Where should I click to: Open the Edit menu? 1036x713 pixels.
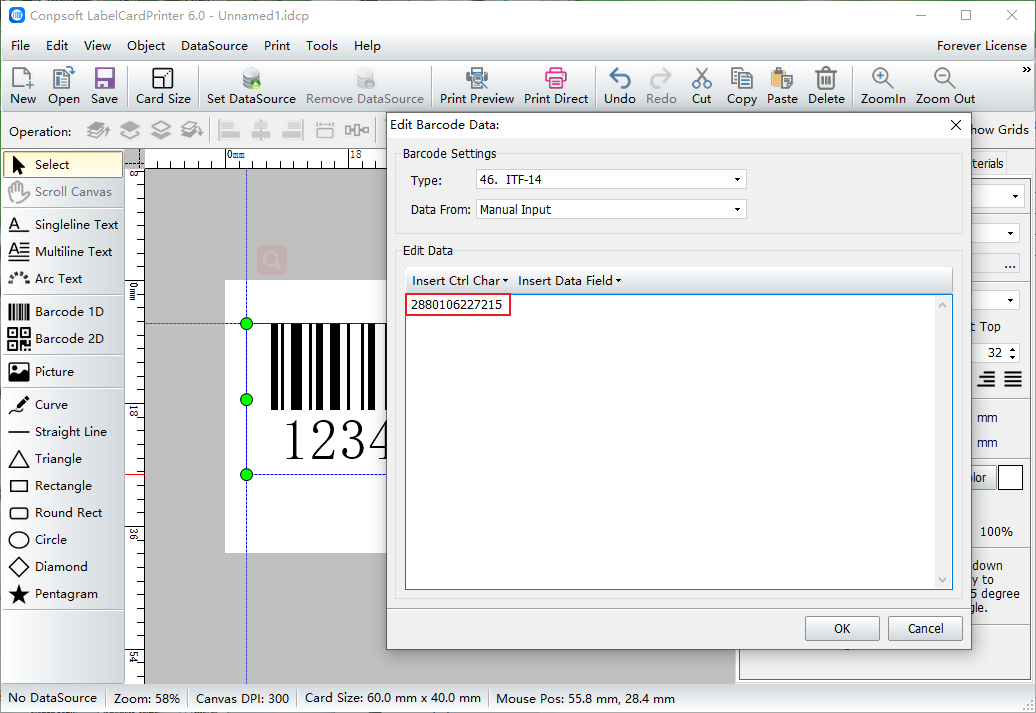[x=57, y=46]
